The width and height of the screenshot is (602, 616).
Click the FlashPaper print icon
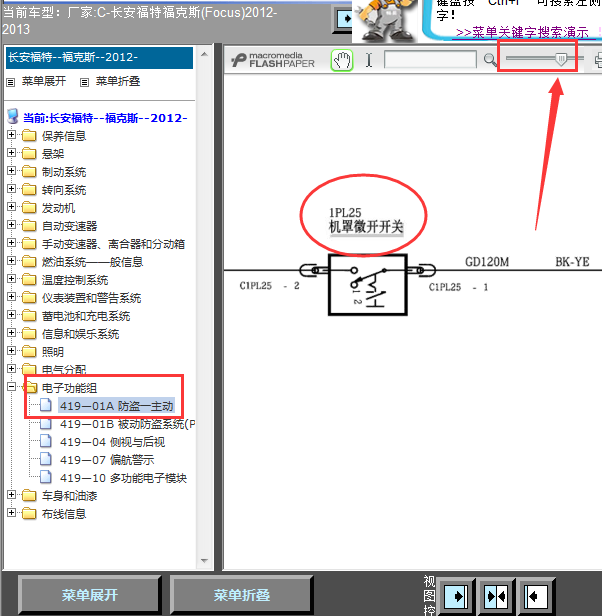coord(598,60)
